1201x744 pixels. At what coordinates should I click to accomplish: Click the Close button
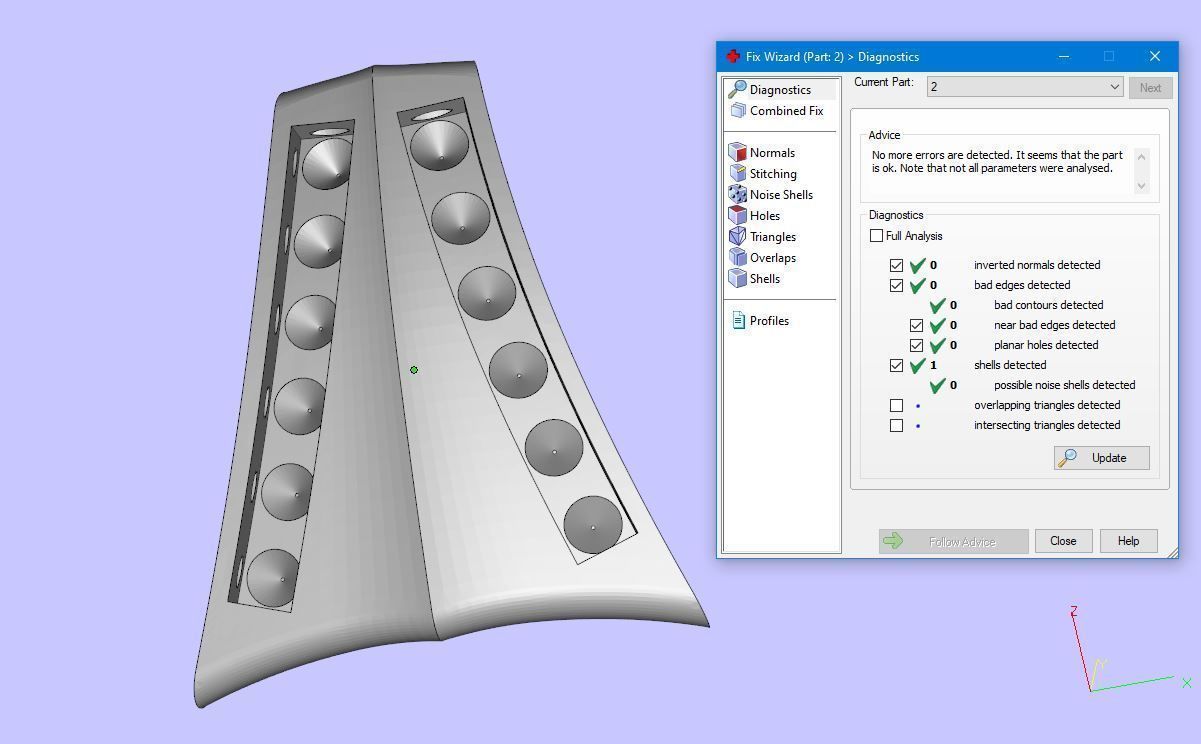tap(1063, 541)
